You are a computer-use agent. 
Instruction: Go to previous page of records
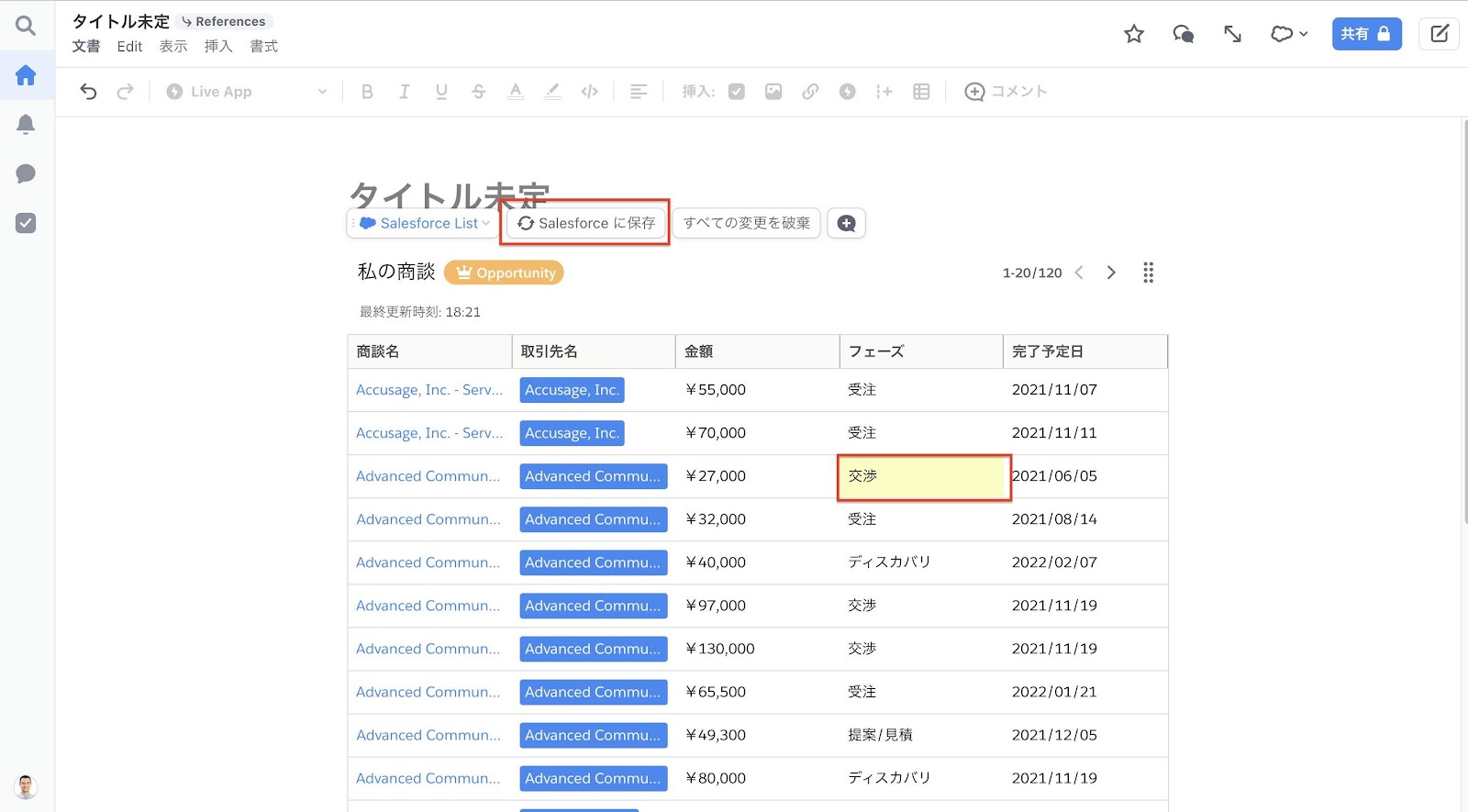click(x=1080, y=273)
